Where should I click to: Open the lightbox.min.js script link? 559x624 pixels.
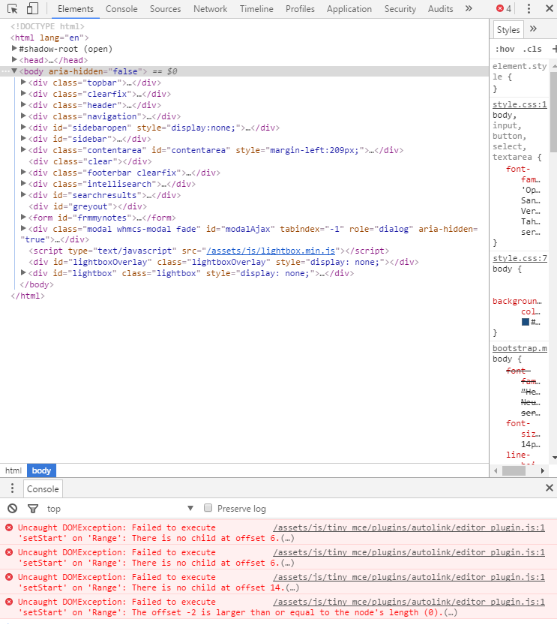(x=271, y=251)
